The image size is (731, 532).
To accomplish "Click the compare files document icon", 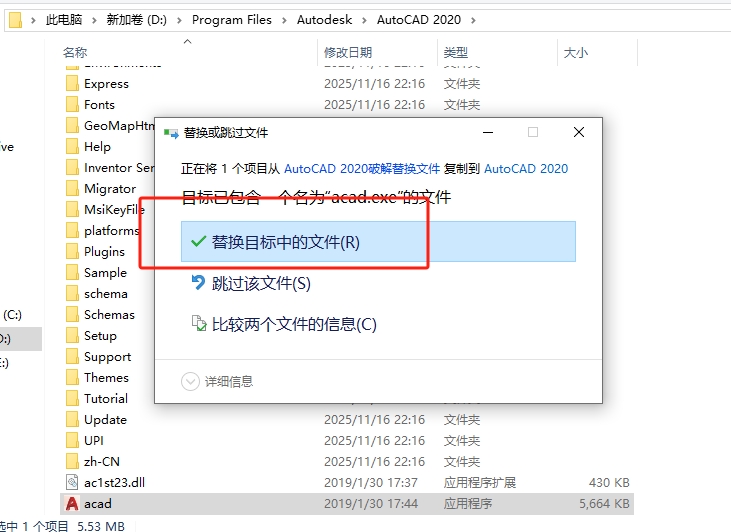I will [199, 324].
